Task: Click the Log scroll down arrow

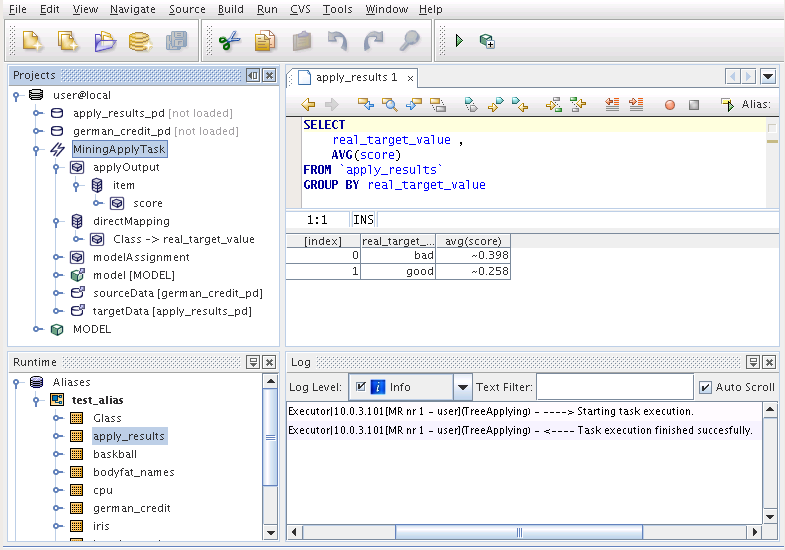Action: tap(769, 516)
